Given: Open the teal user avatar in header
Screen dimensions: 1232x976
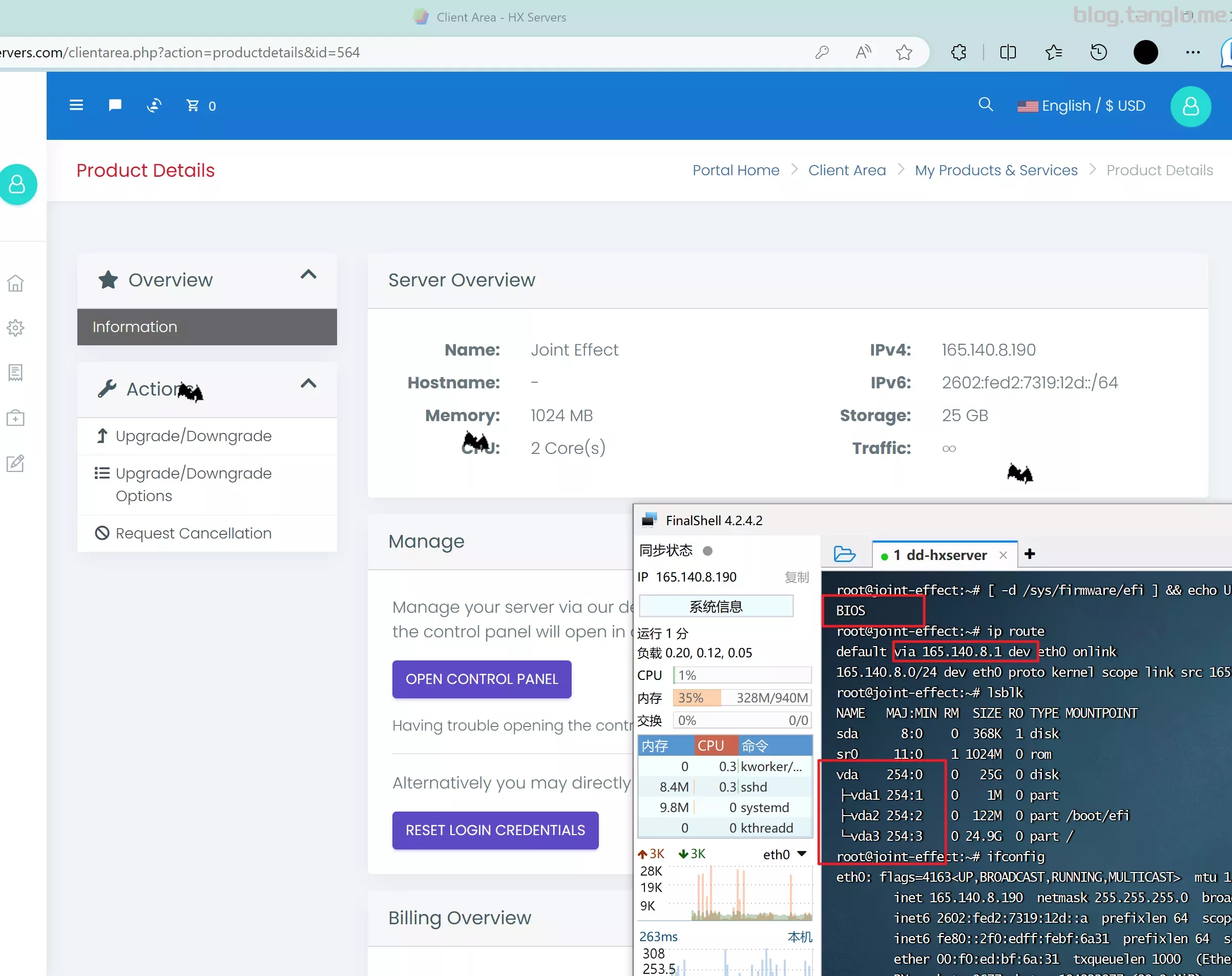Looking at the screenshot, I should 1191,106.
